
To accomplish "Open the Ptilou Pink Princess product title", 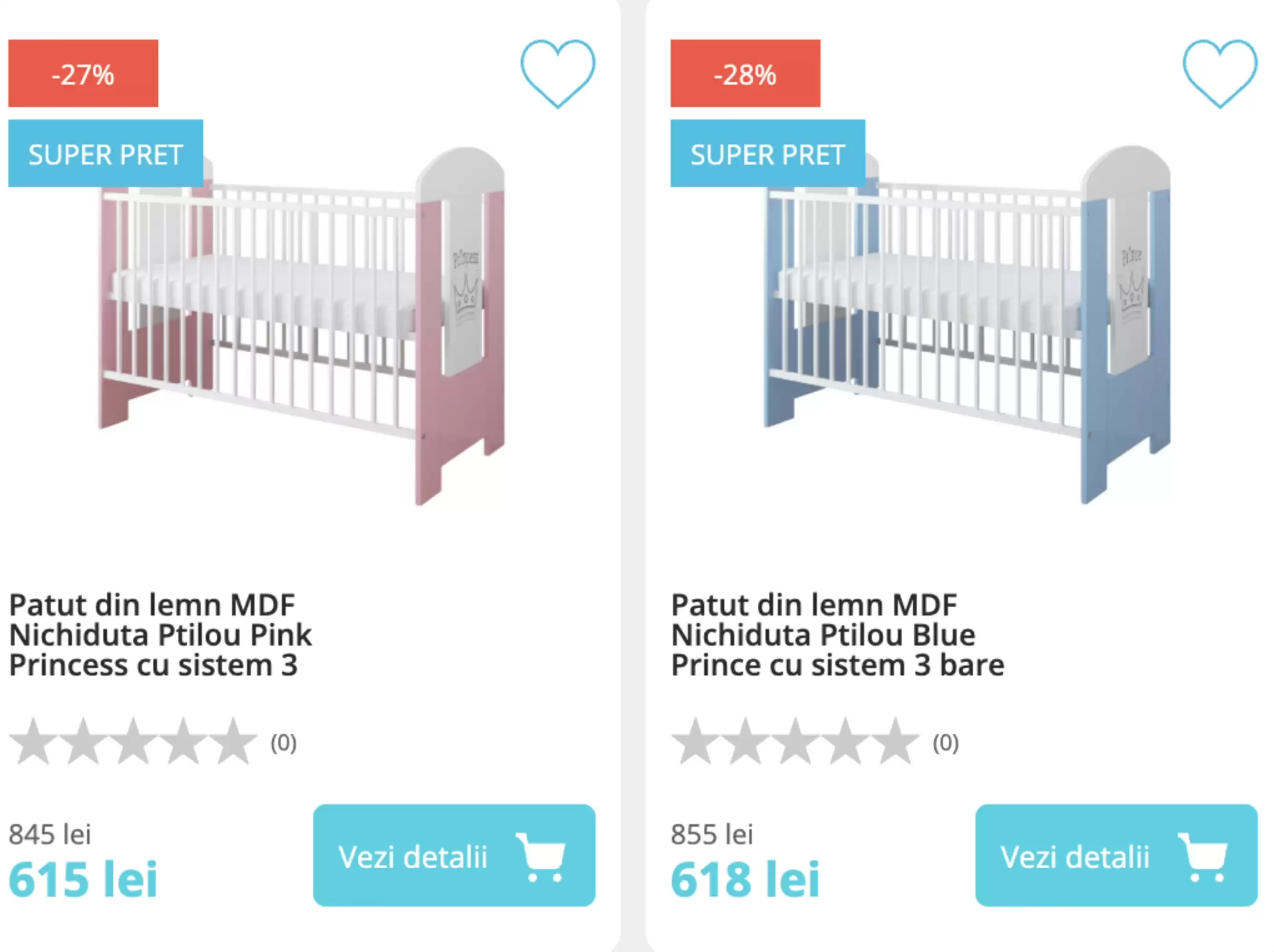I will point(160,635).
